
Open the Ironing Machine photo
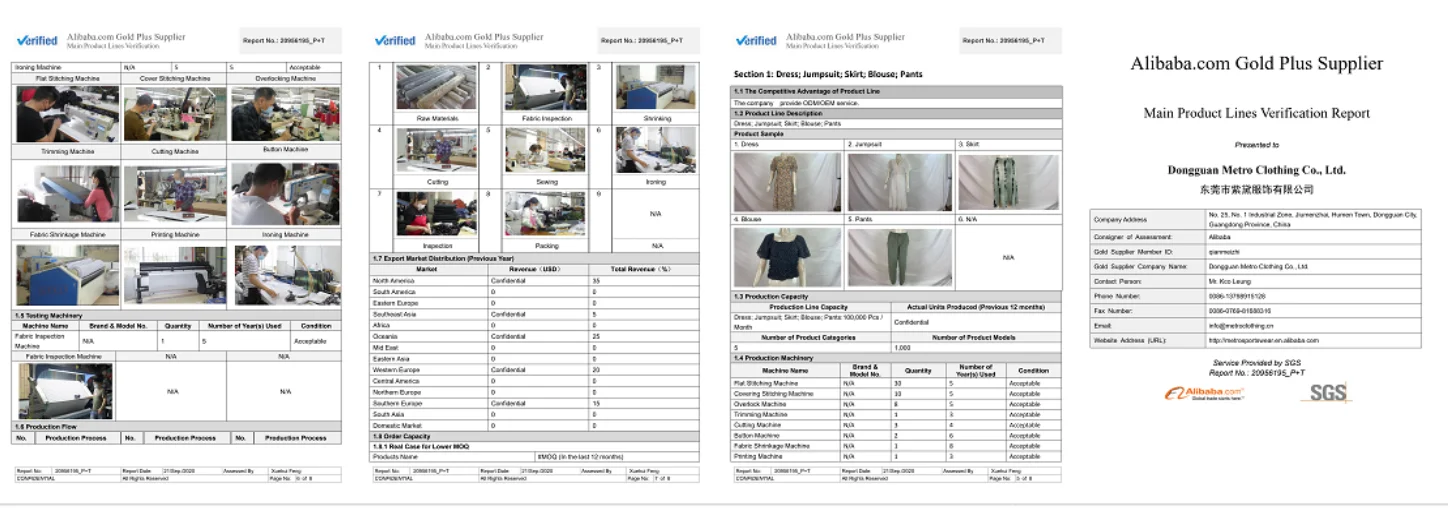click(x=286, y=275)
